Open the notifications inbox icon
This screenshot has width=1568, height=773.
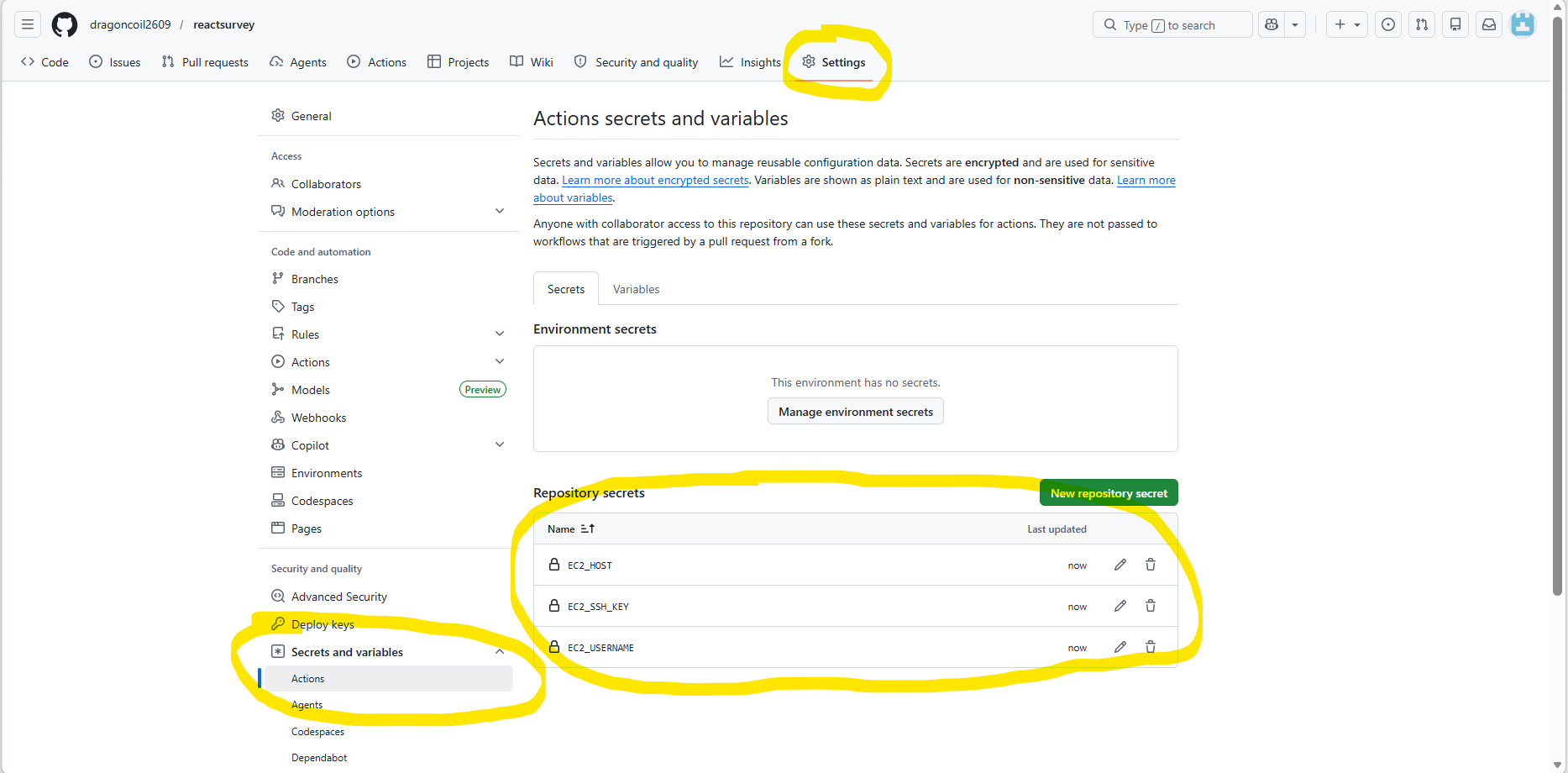tap(1489, 24)
